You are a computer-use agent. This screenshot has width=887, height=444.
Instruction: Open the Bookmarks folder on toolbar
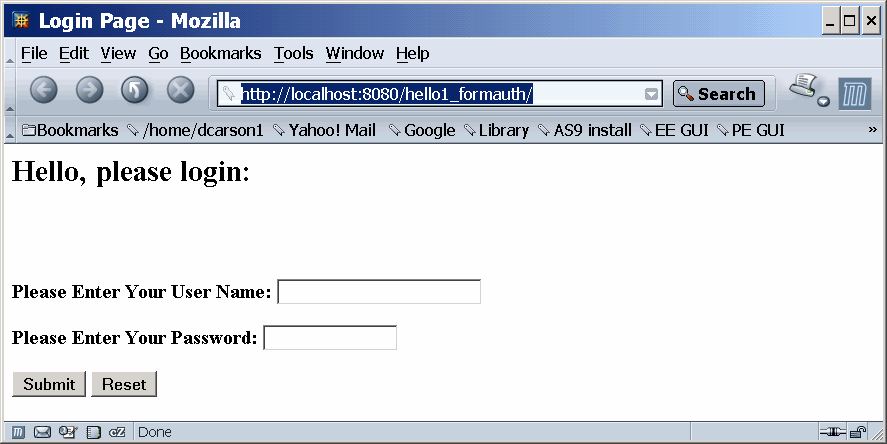pyautogui.click(x=70, y=130)
